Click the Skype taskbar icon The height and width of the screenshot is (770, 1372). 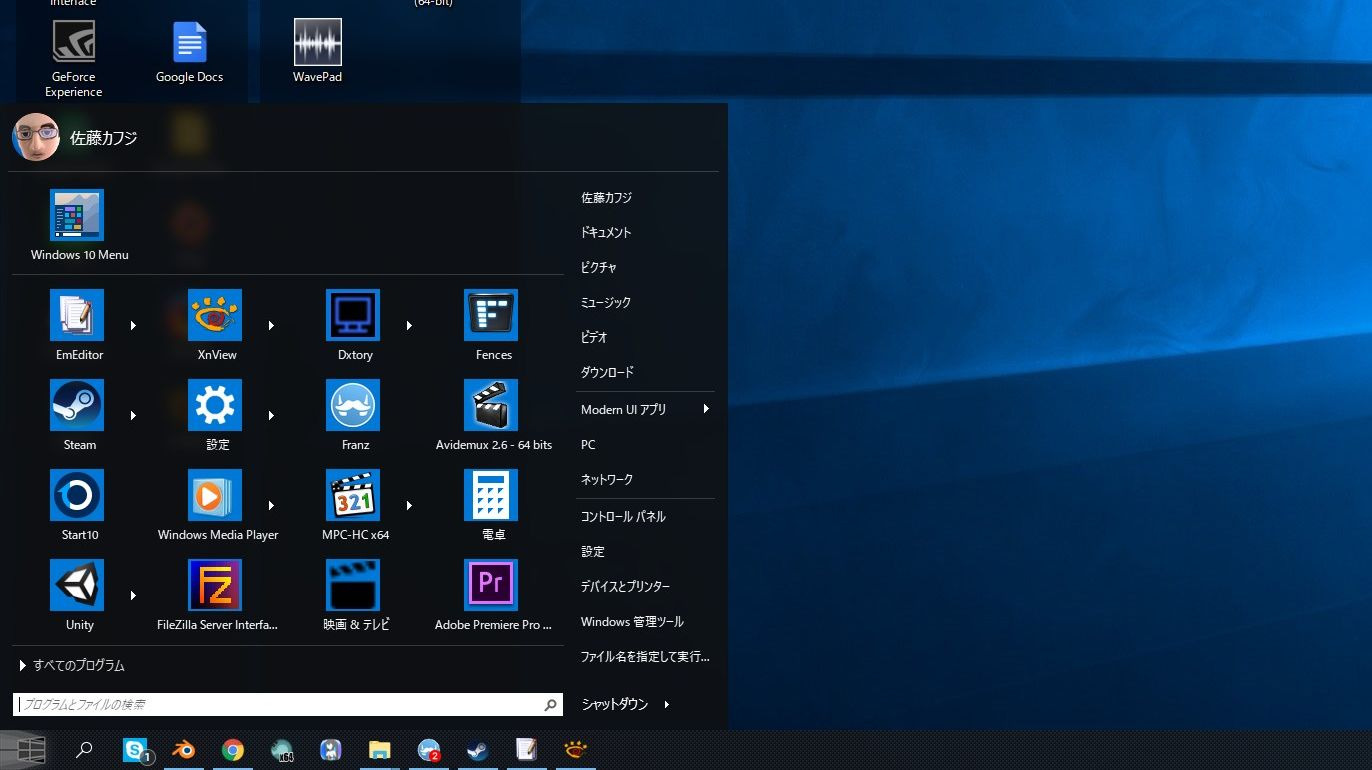click(136, 750)
